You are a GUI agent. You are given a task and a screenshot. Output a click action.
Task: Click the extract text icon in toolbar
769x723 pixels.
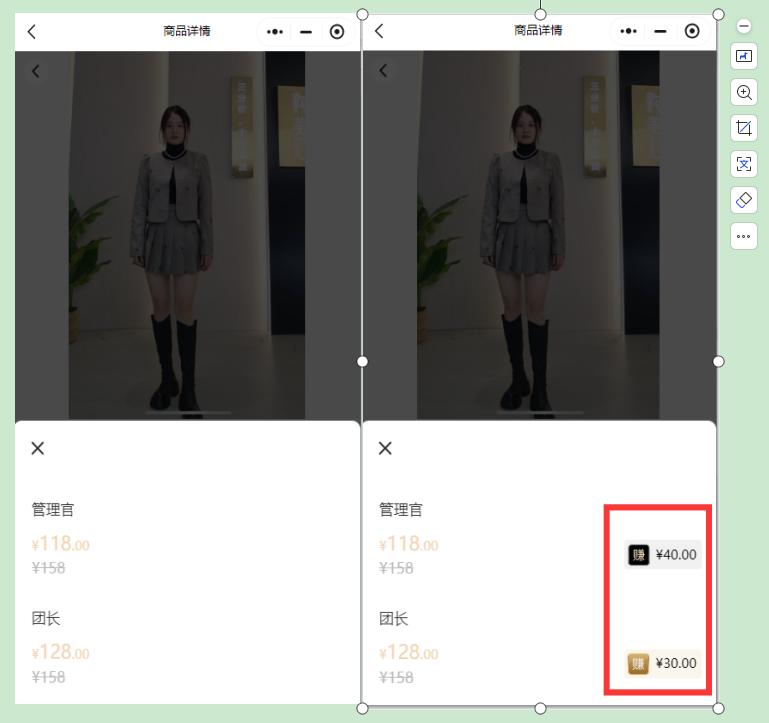[x=743, y=164]
